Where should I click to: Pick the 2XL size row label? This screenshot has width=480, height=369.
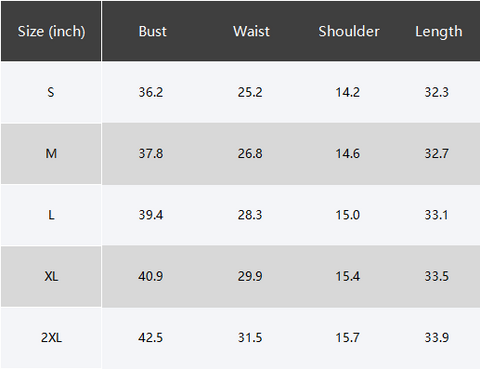tap(51, 338)
